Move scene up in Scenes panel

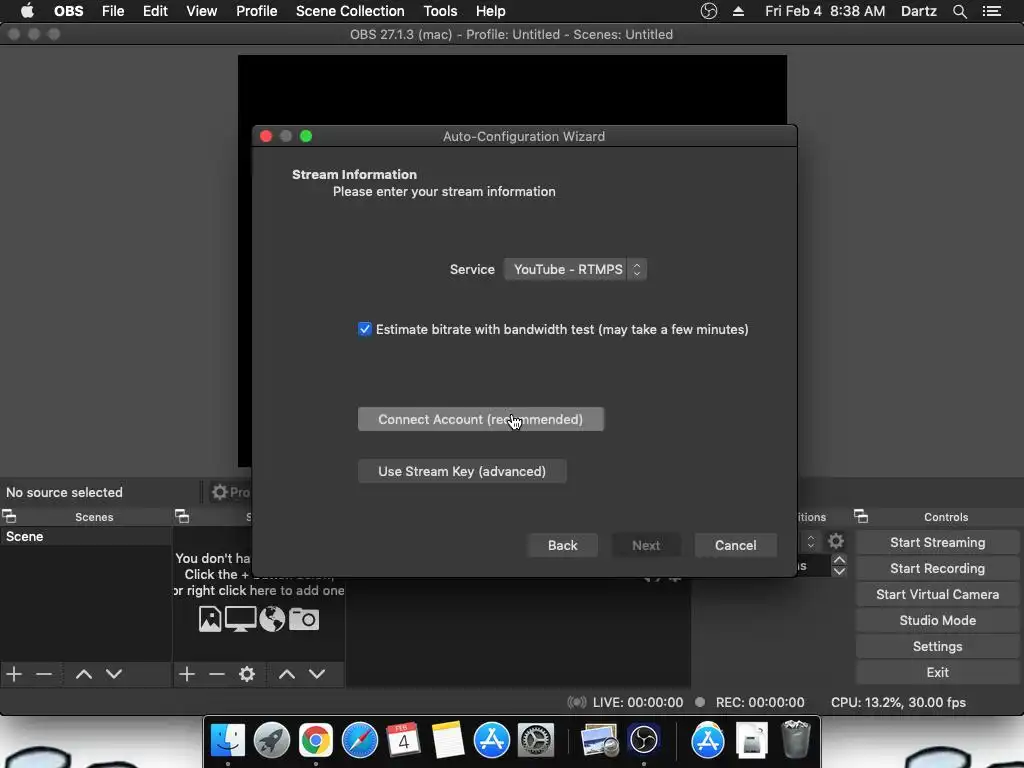tap(84, 673)
